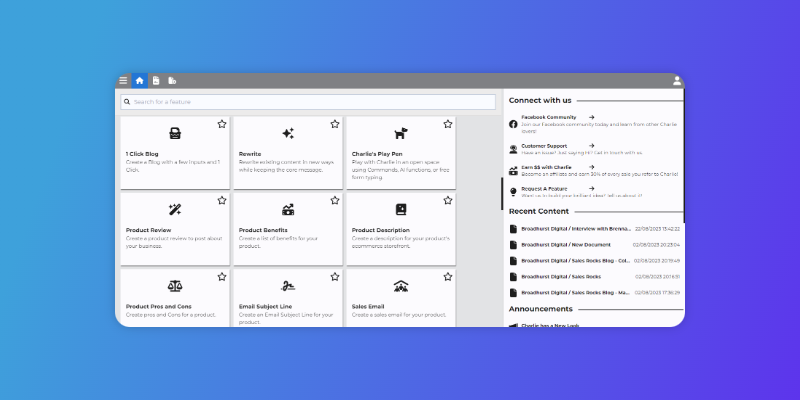Open the Rewrite feature title
Image resolution: width=800 pixels, height=400 pixels.
250,154
